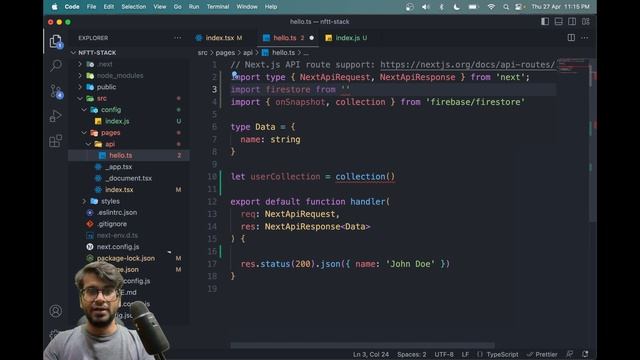The image size is (640, 360).
Task: Open _app.tsx in explorer
Action: pyautogui.click(x=129, y=167)
